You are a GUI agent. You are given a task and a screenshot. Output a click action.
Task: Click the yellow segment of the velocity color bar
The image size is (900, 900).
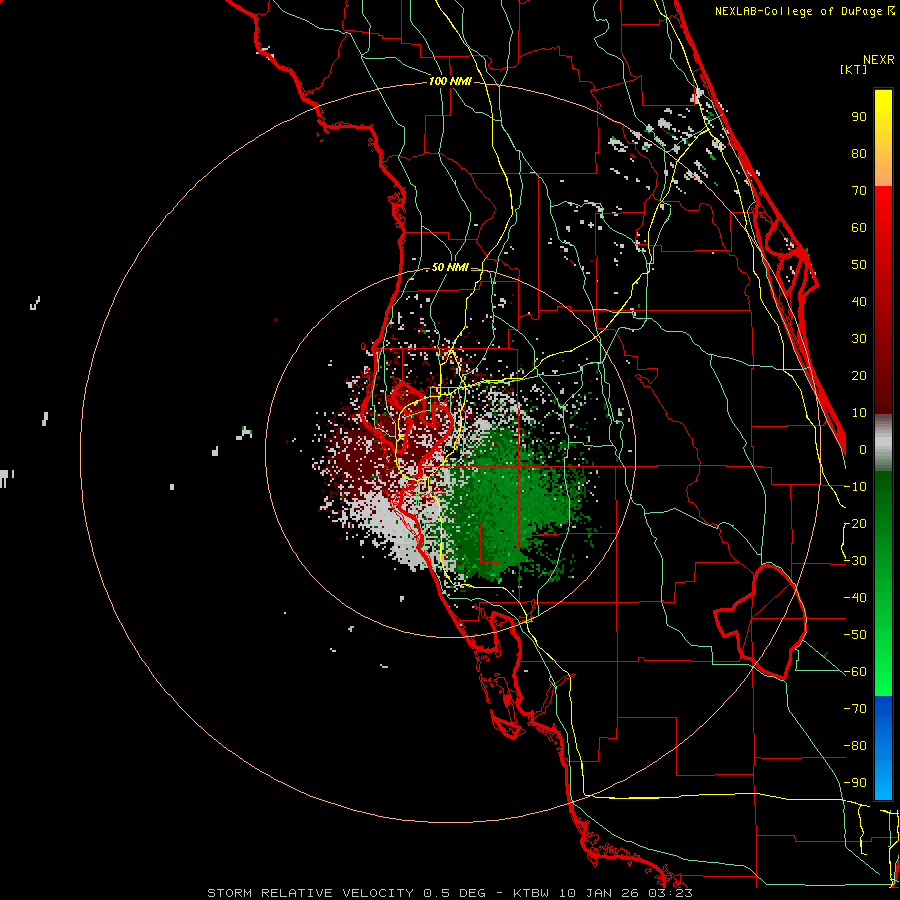[883, 138]
